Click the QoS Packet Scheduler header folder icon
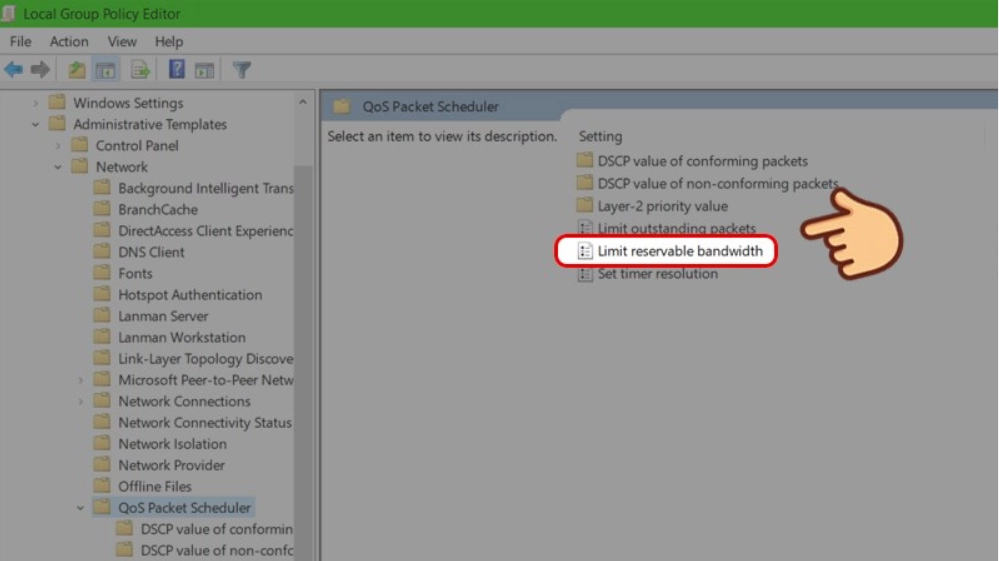Image resolution: width=999 pixels, height=561 pixels. (341, 106)
